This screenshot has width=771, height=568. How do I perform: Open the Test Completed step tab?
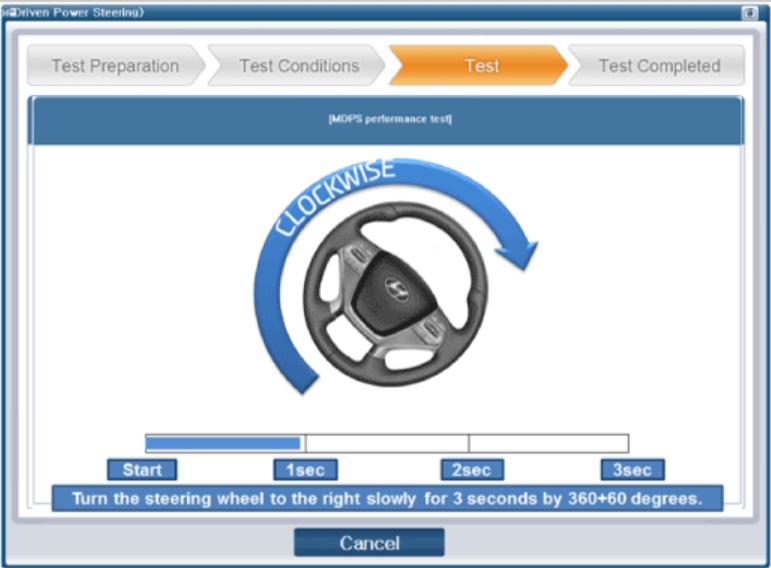(659, 65)
